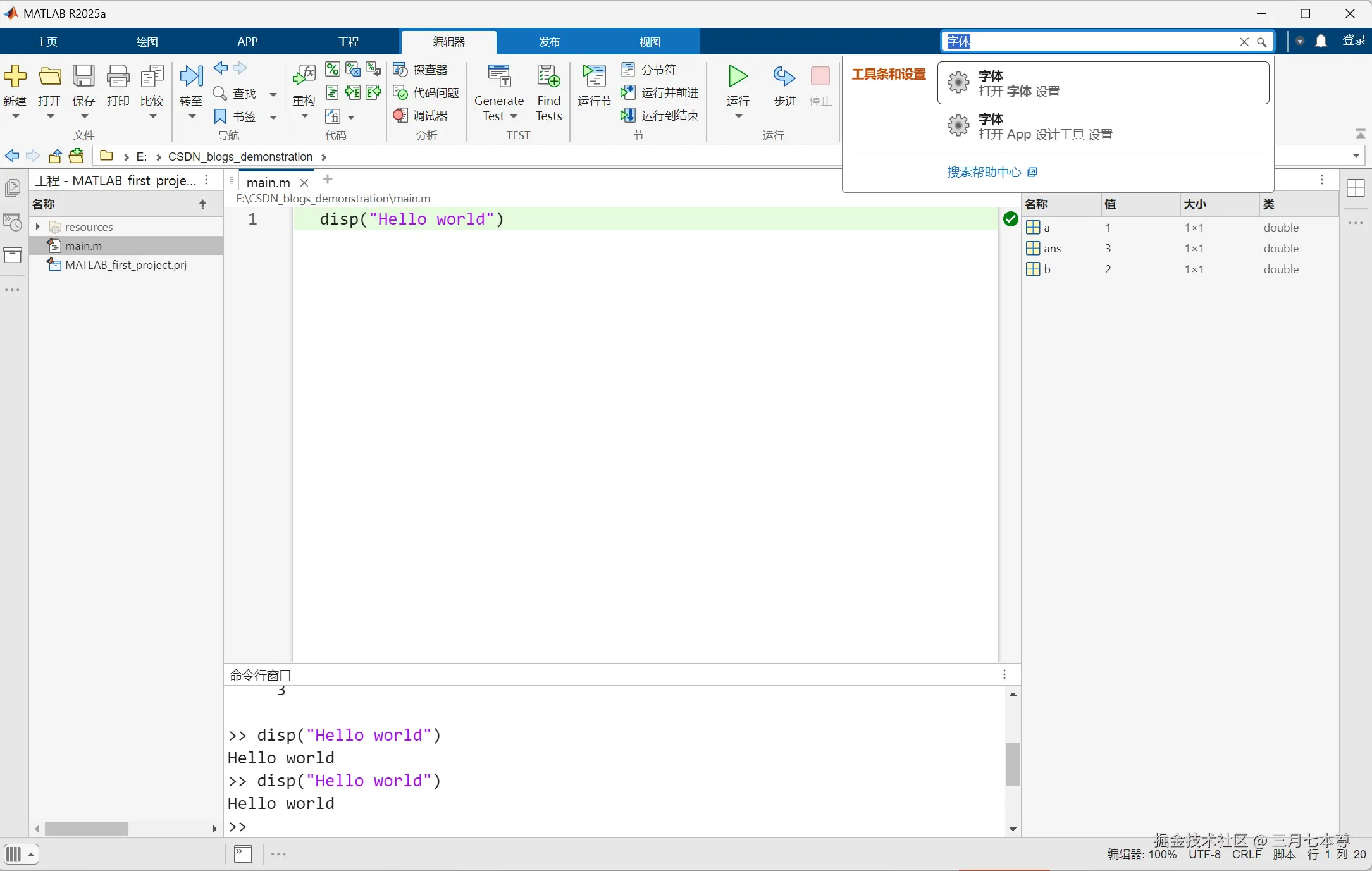The width and height of the screenshot is (1372, 871).
Task: Clear the search box with X button
Action: pyautogui.click(x=1244, y=42)
